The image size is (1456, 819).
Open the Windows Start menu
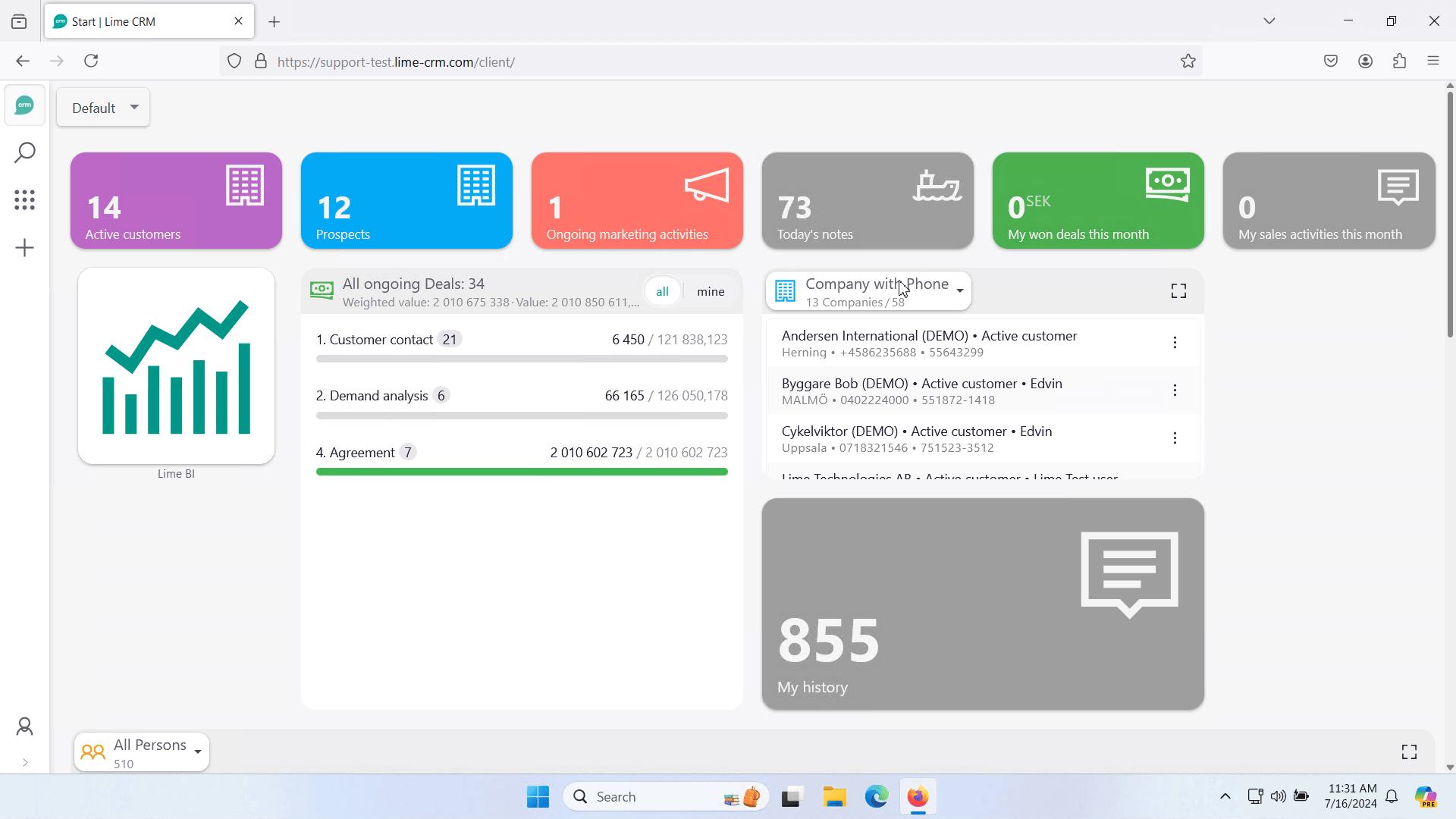[x=538, y=797]
